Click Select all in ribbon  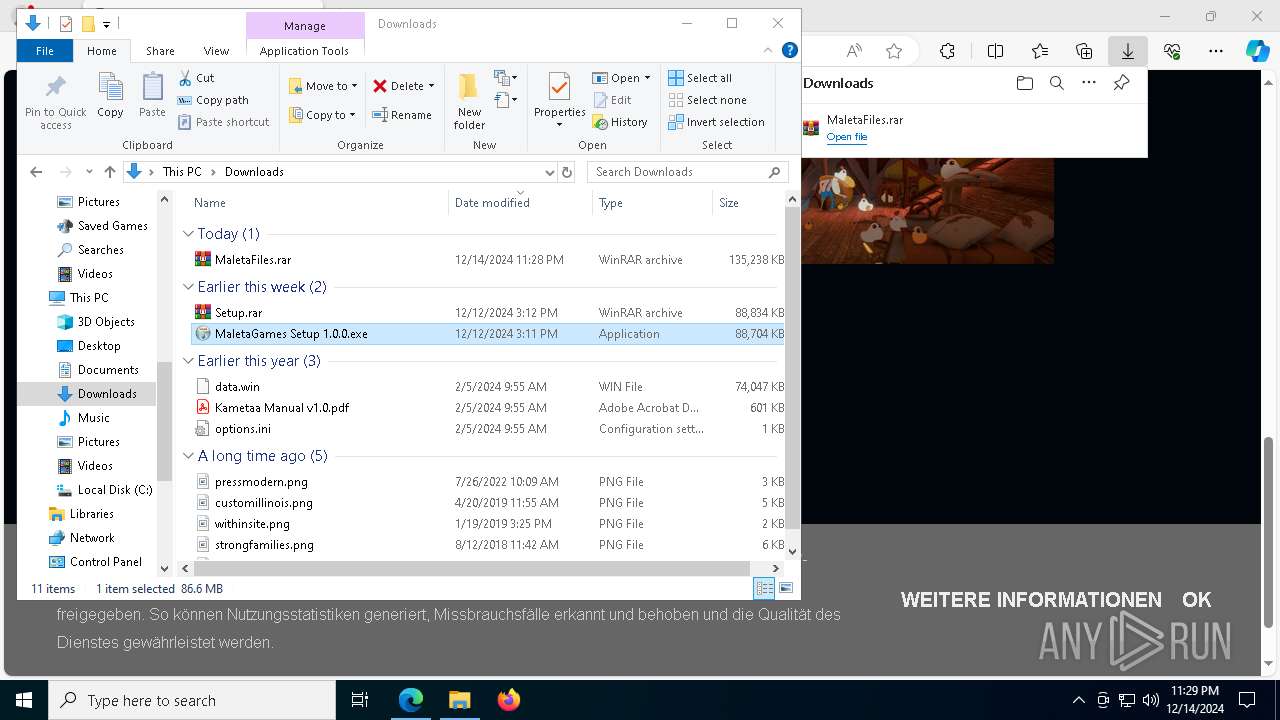click(x=700, y=78)
